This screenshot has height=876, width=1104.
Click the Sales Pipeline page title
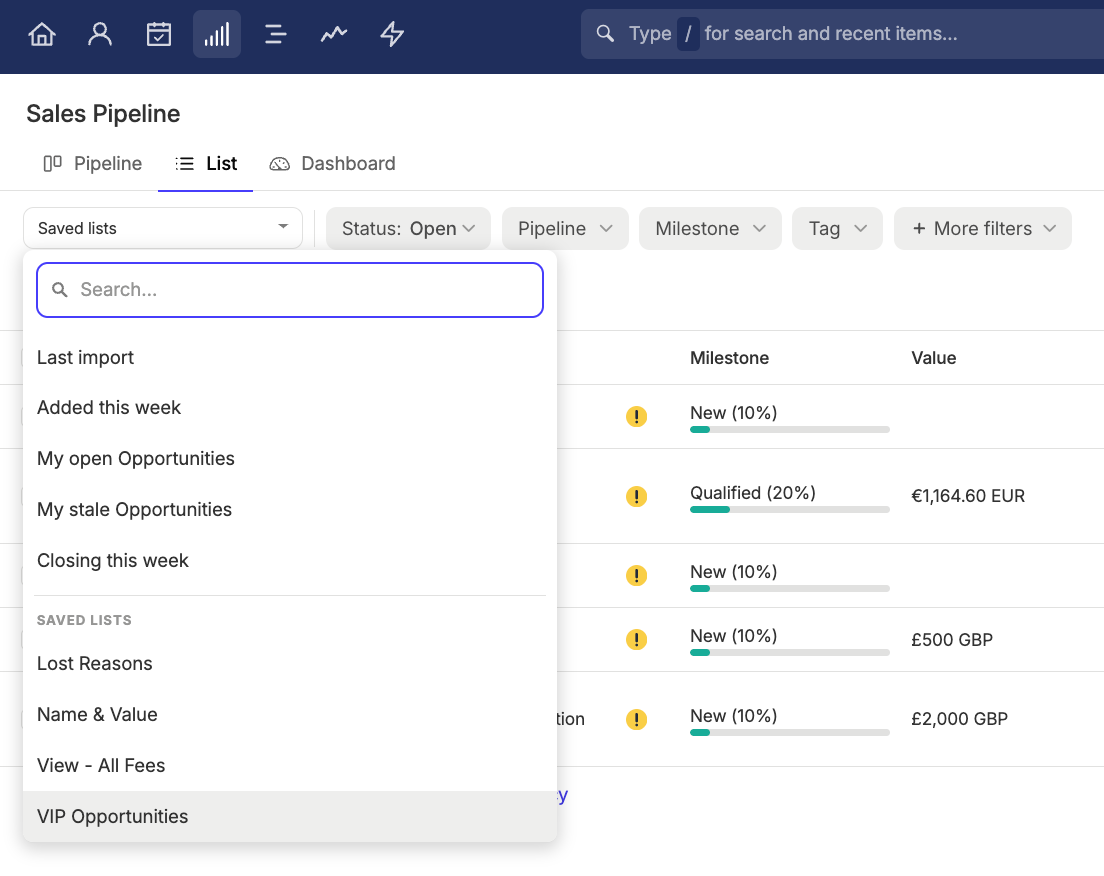[104, 113]
